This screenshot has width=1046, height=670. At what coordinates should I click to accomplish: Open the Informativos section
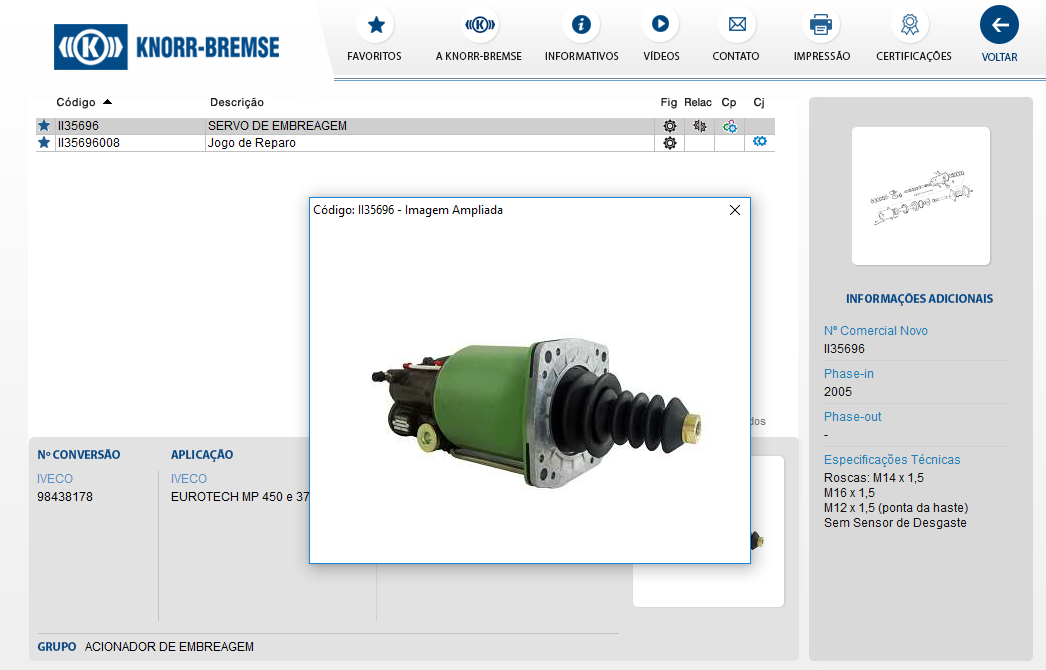coord(581,25)
